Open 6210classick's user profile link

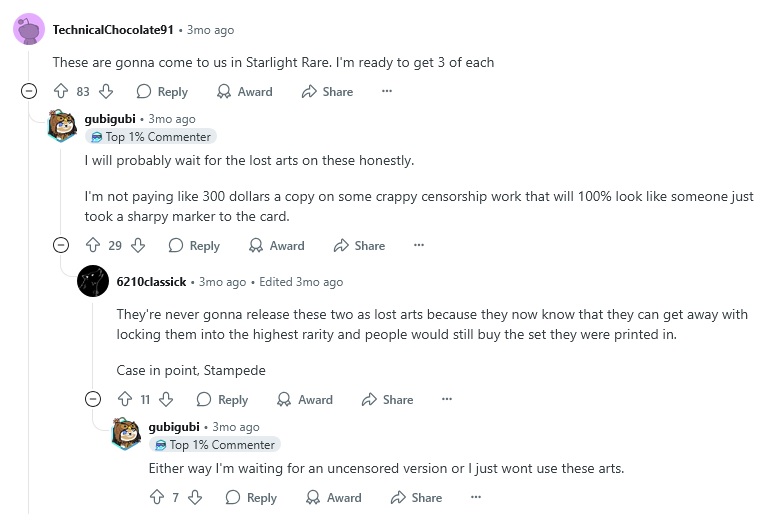click(x=152, y=282)
